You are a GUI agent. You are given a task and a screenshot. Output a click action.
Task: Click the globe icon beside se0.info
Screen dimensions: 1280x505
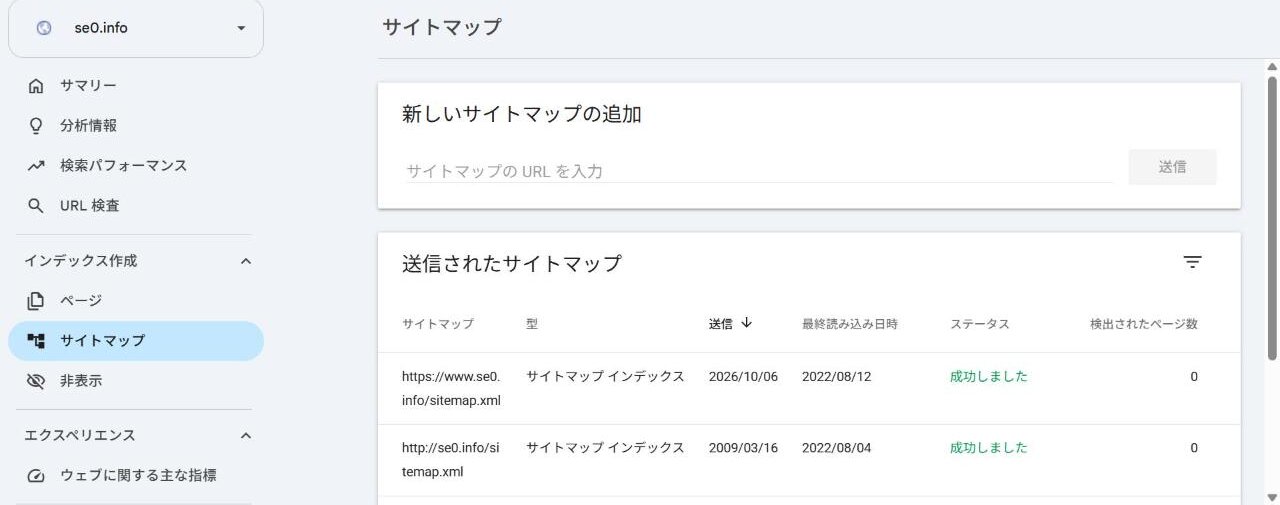pyautogui.click(x=43, y=28)
